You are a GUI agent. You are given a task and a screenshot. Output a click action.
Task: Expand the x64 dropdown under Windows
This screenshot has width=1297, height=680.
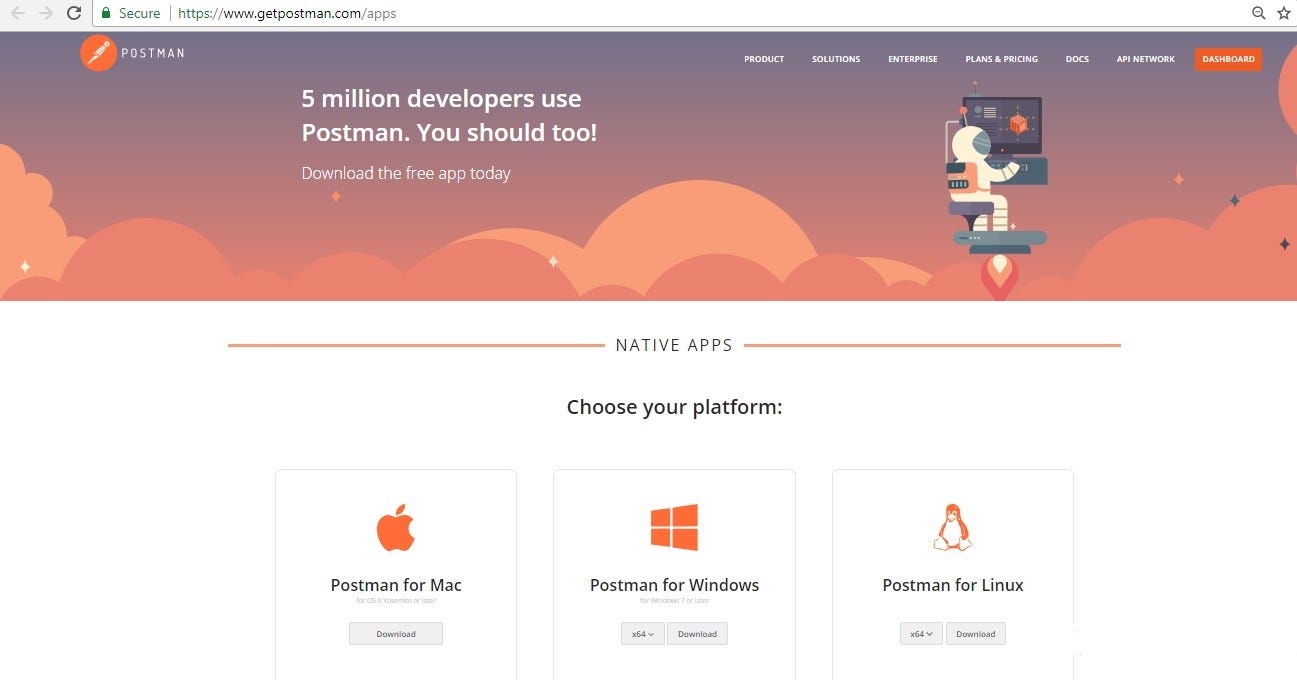click(642, 633)
